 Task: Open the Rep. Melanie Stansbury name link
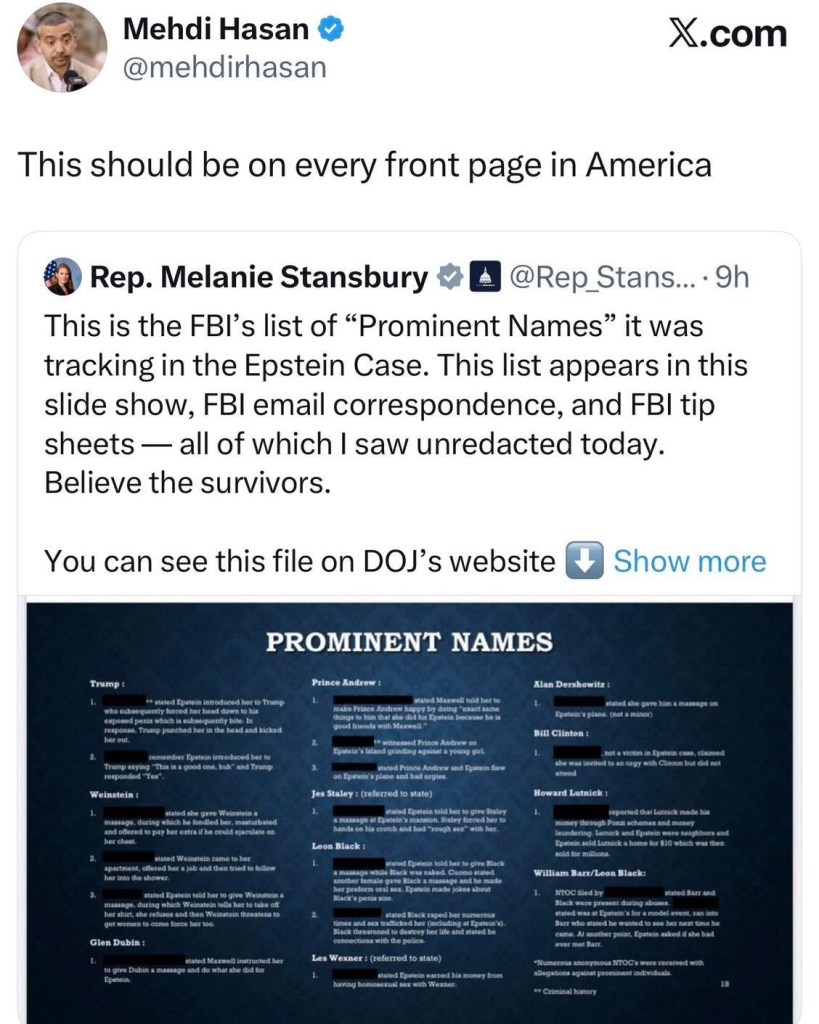point(259,277)
